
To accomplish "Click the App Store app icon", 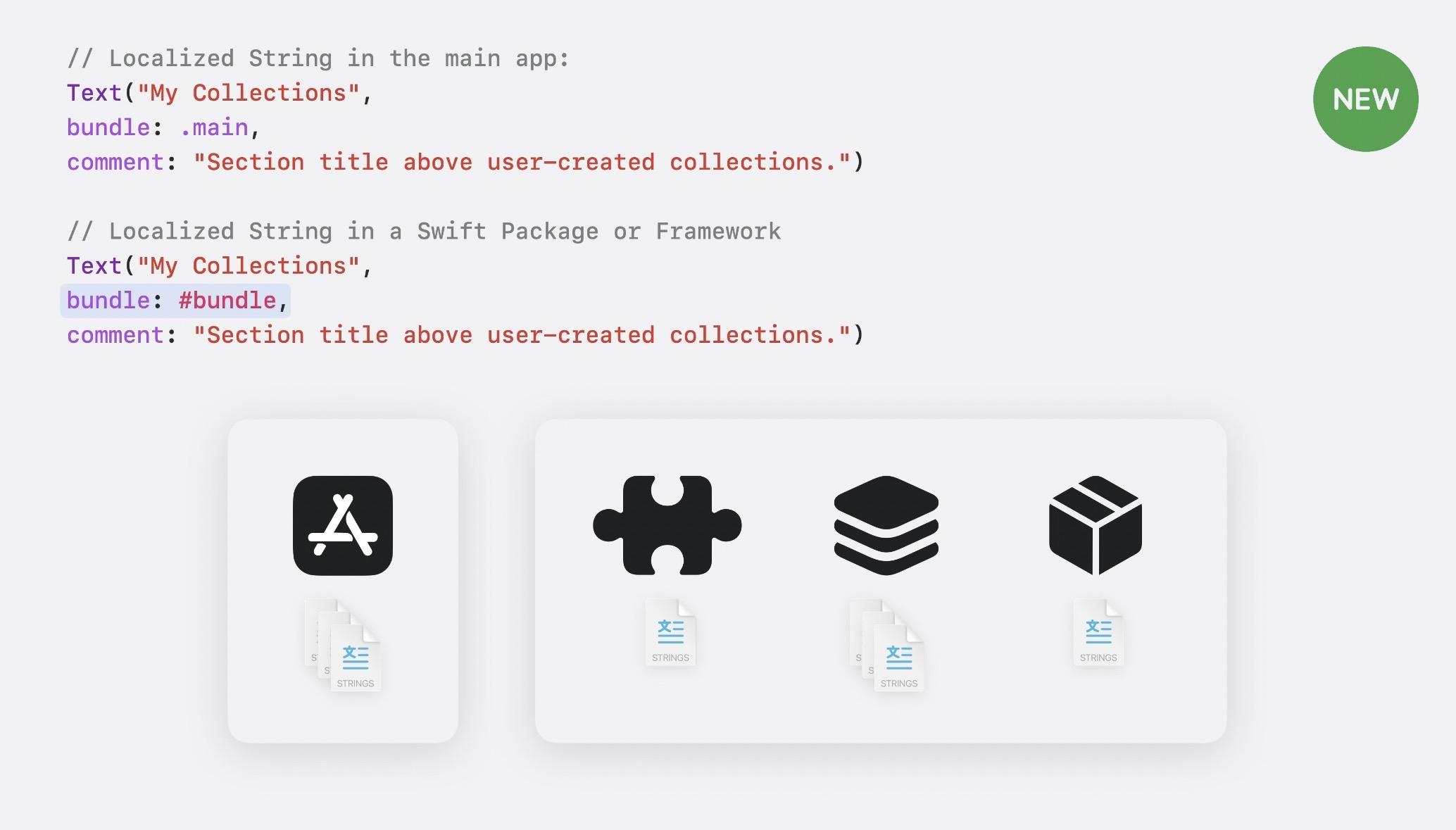I will pyautogui.click(x=343, y=525).
